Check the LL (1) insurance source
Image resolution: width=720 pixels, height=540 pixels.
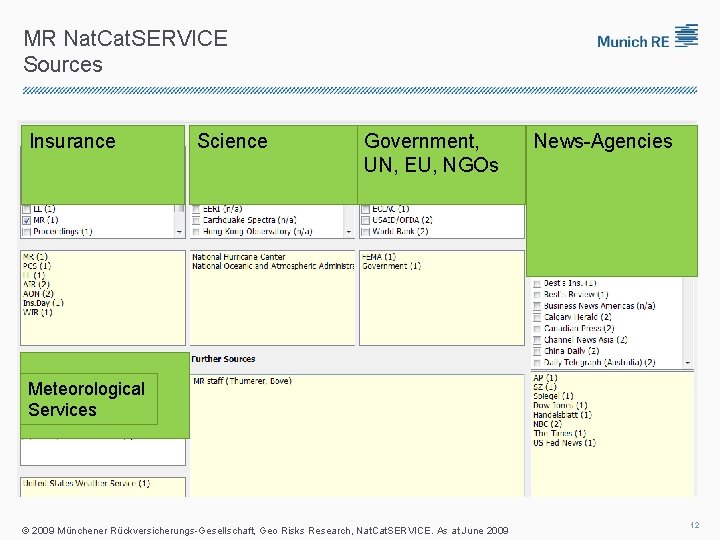(26, 209)
